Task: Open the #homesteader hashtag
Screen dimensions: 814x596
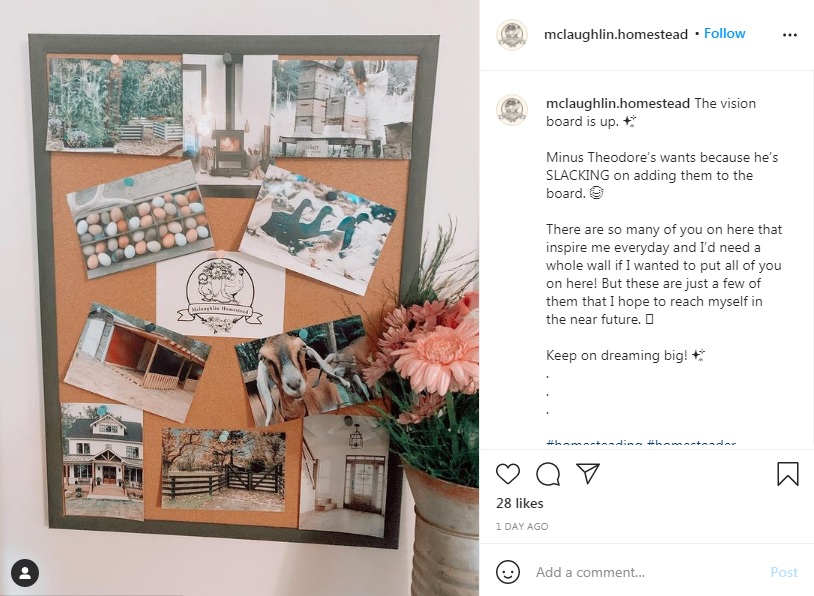Action: pos(691,443)
